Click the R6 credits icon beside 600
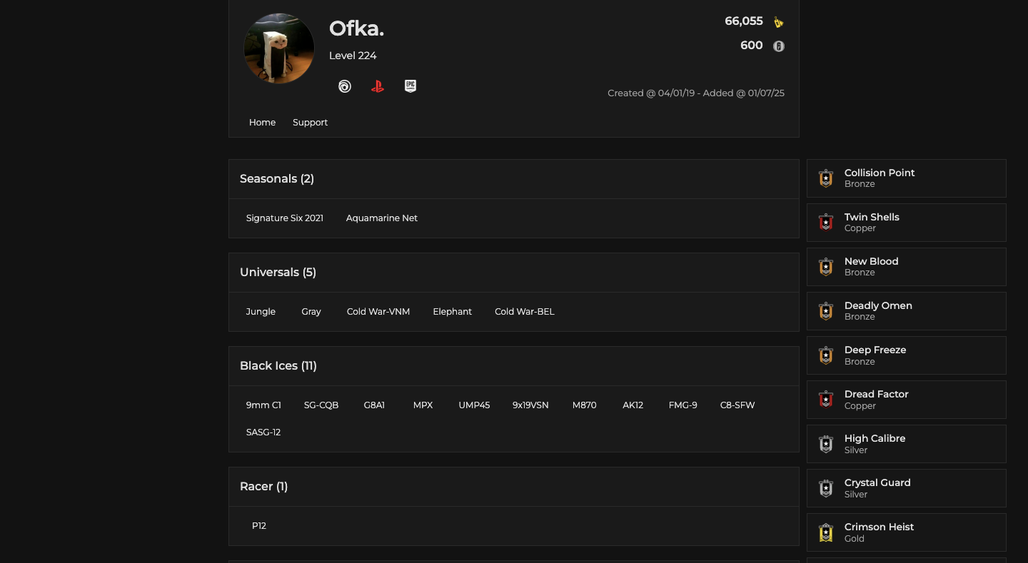Image resolution: width=1028 pixels, height=563 pixels. pos(778,46)
